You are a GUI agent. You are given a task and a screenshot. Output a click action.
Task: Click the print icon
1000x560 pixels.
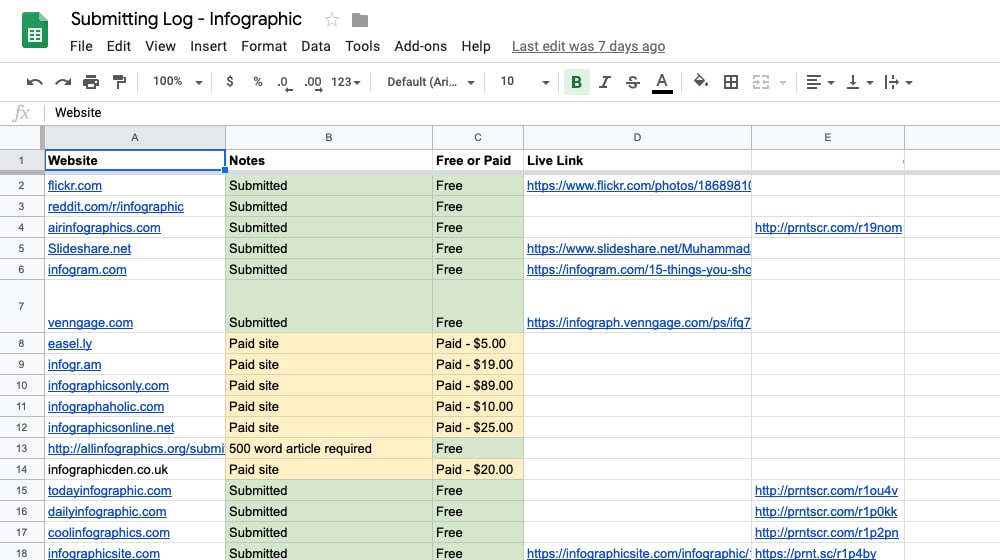coord(91,82)
